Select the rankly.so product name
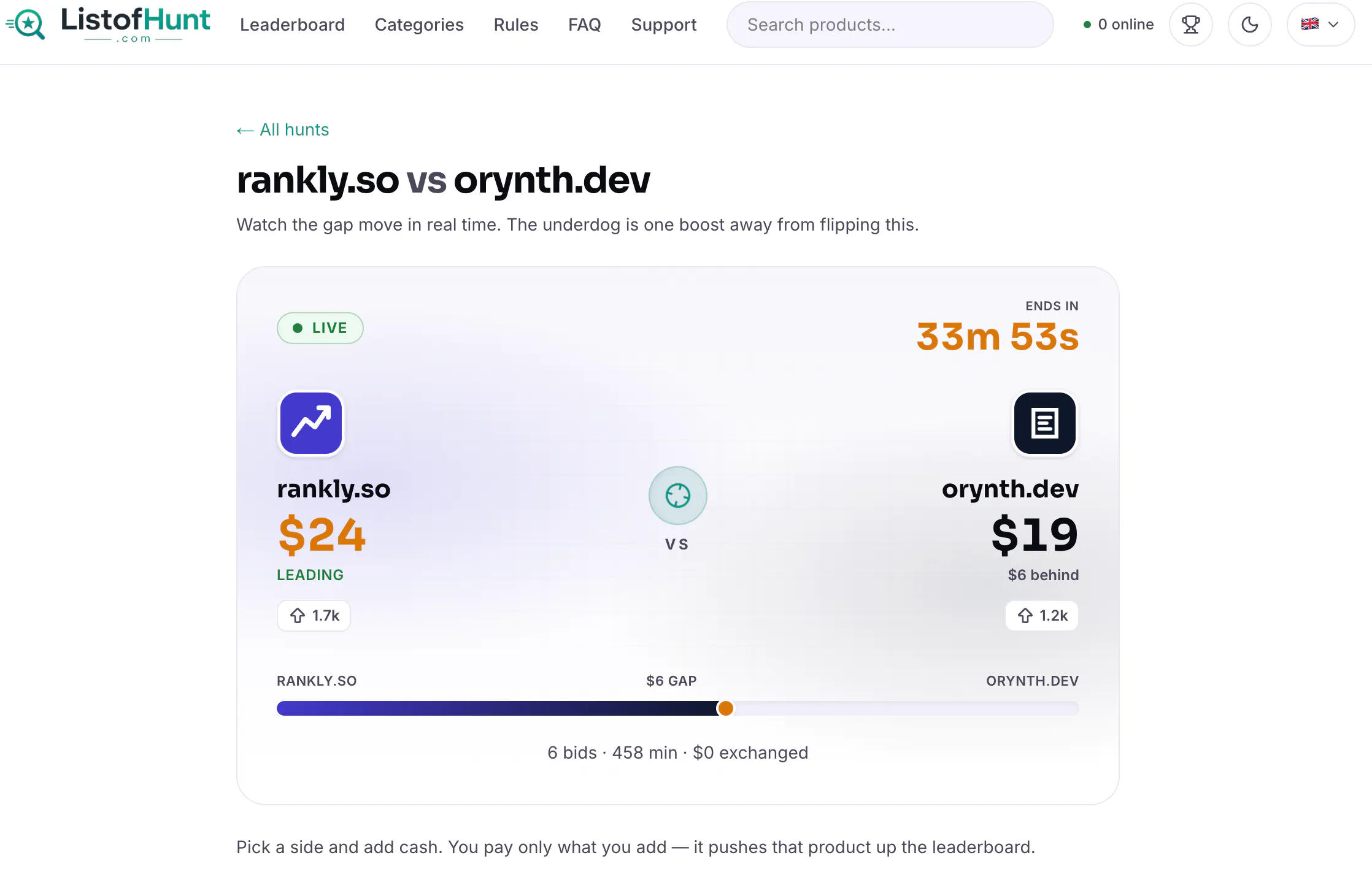The image size is (1372, 877). click(x=334, y=489)
